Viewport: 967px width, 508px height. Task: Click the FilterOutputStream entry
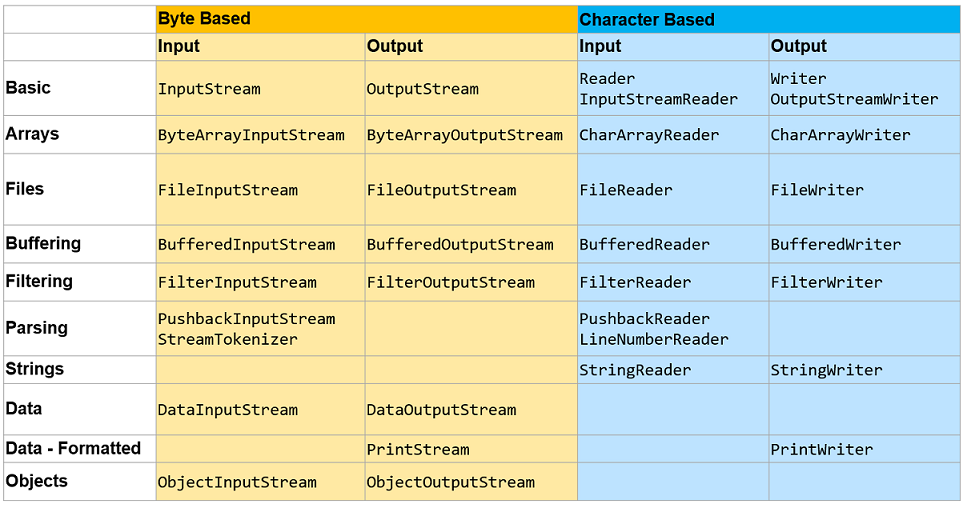[x=450, y=283]
